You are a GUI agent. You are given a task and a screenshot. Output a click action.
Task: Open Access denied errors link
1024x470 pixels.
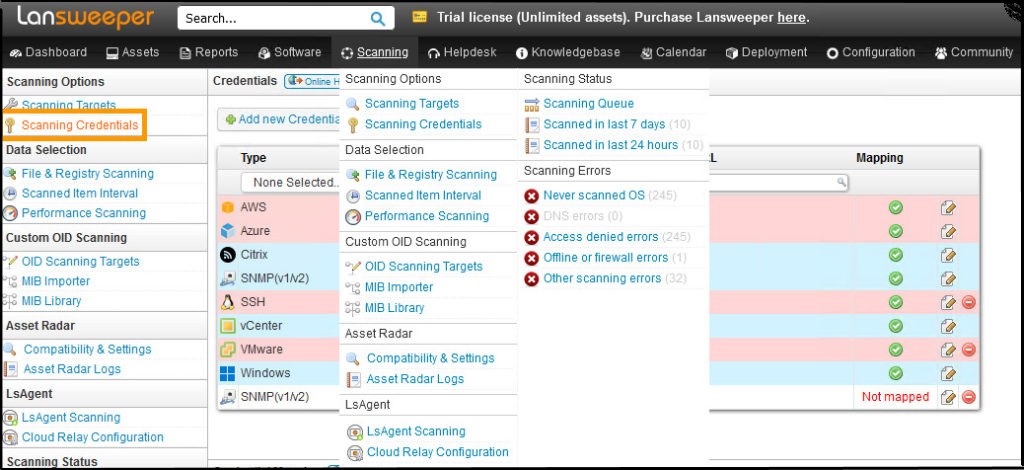point(601,237)
